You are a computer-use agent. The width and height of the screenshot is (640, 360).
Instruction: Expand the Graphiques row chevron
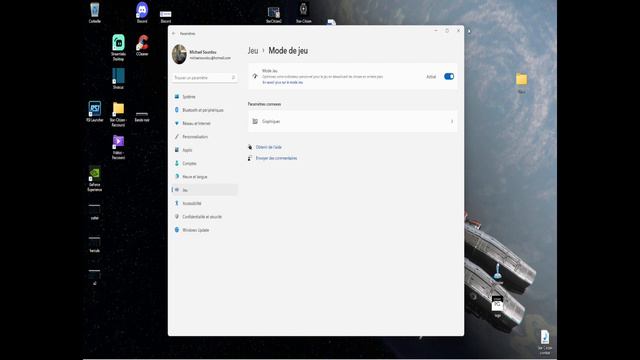tap(452, 121)
